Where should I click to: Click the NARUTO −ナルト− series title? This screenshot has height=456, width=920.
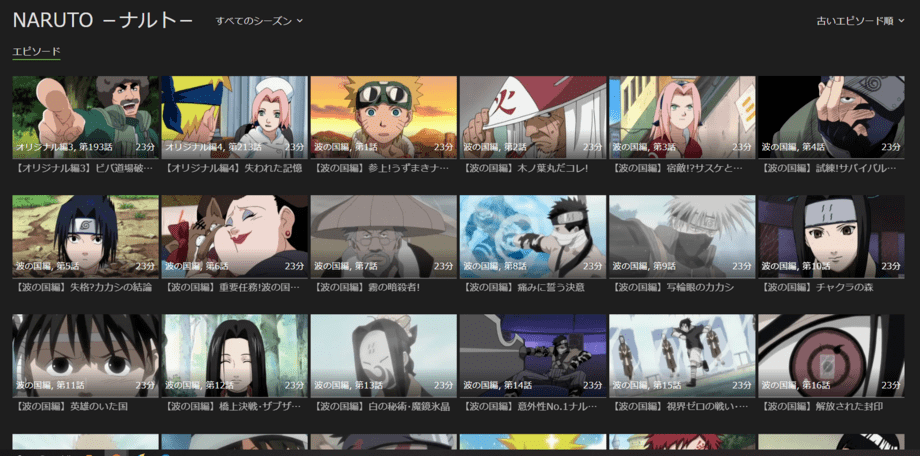pos(103,21)
